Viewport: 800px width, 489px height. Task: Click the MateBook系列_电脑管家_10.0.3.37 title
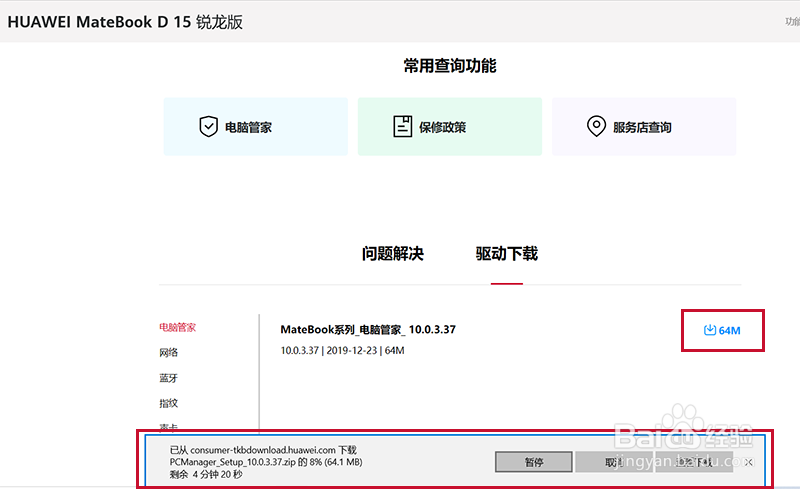pos(368,330)
